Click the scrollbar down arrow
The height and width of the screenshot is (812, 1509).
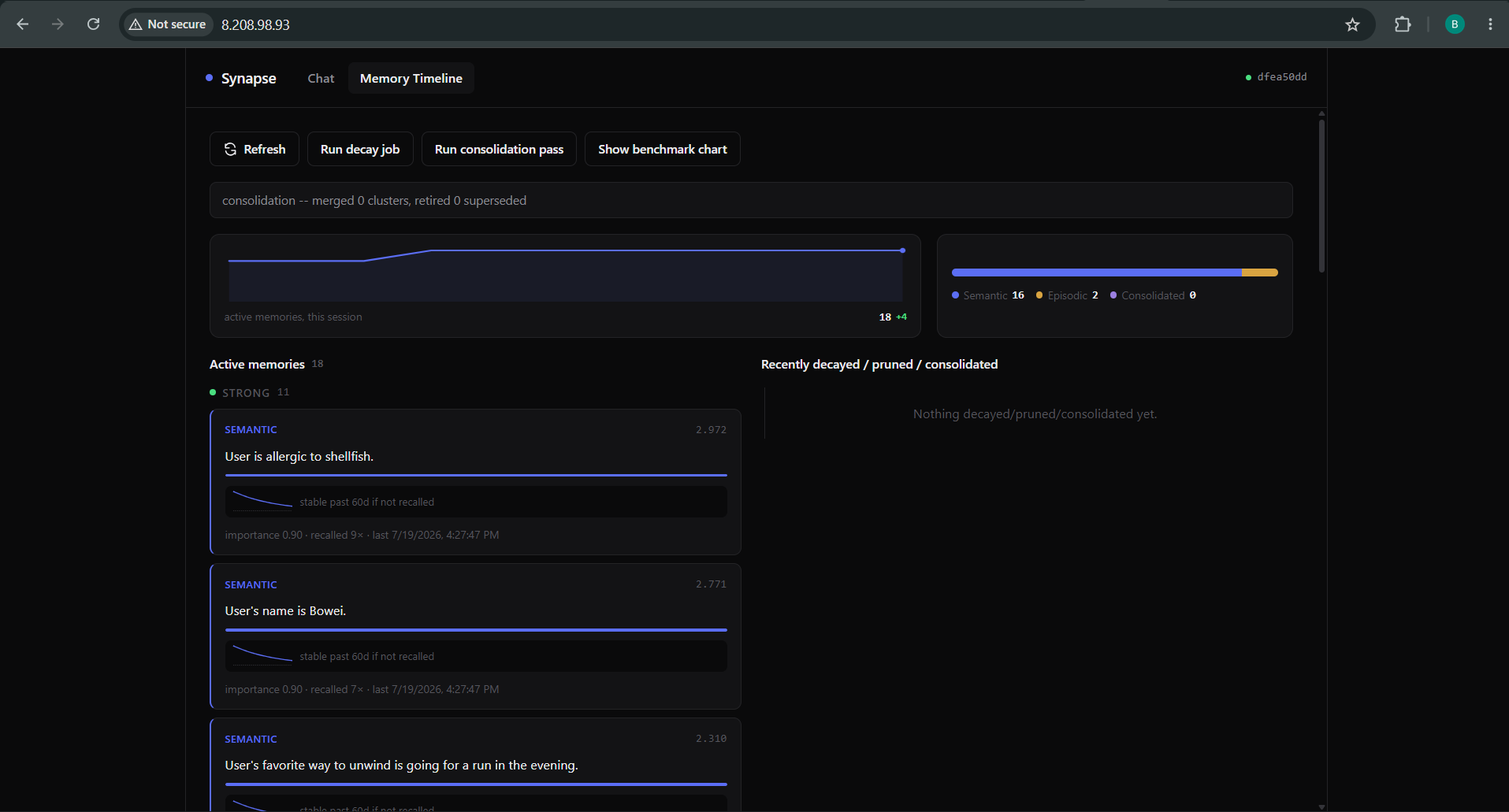tap(1321, 806)
